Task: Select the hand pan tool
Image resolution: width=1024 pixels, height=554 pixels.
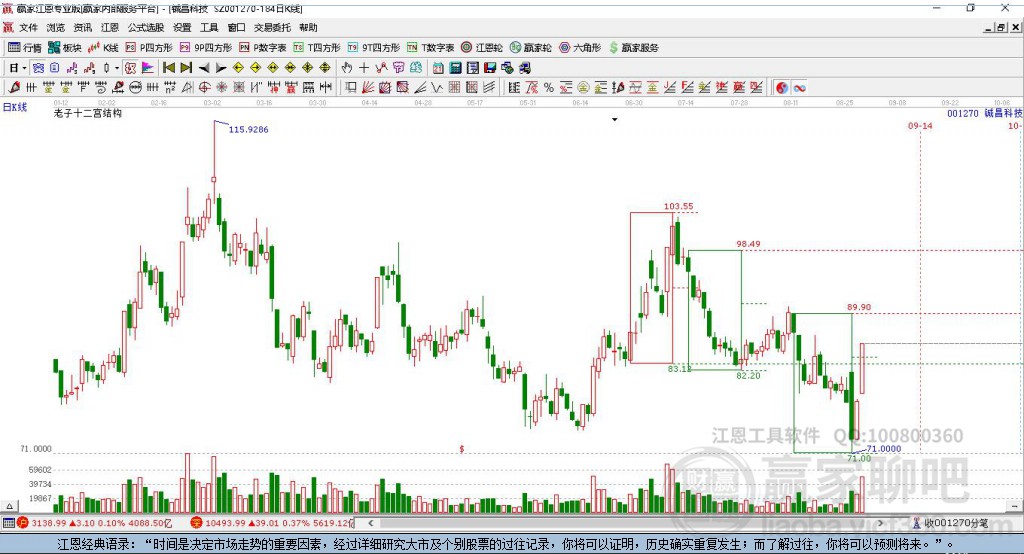Action: click(x=347, y=68)
